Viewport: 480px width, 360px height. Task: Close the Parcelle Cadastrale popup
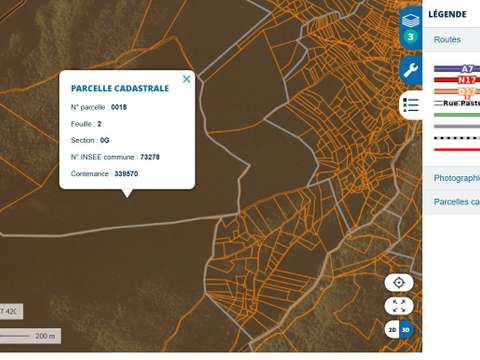[186, 79]
